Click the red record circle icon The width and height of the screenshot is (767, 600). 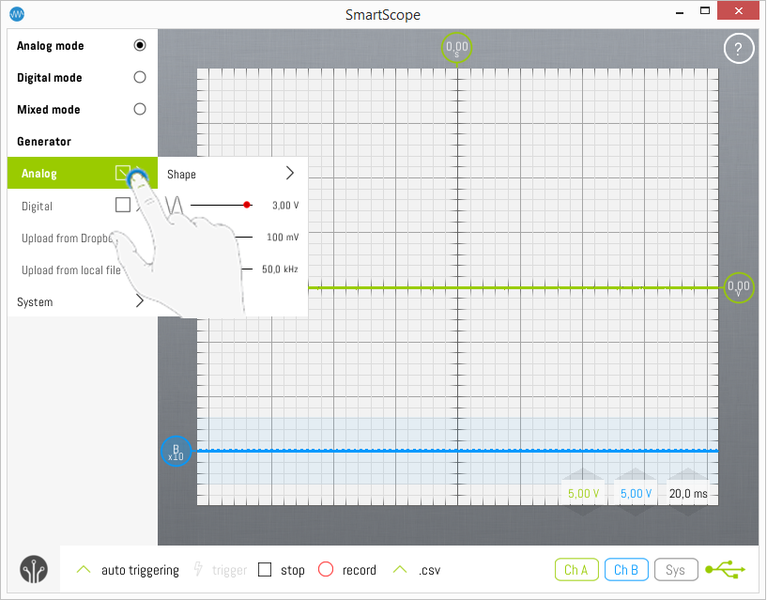[x=325, y=570]
